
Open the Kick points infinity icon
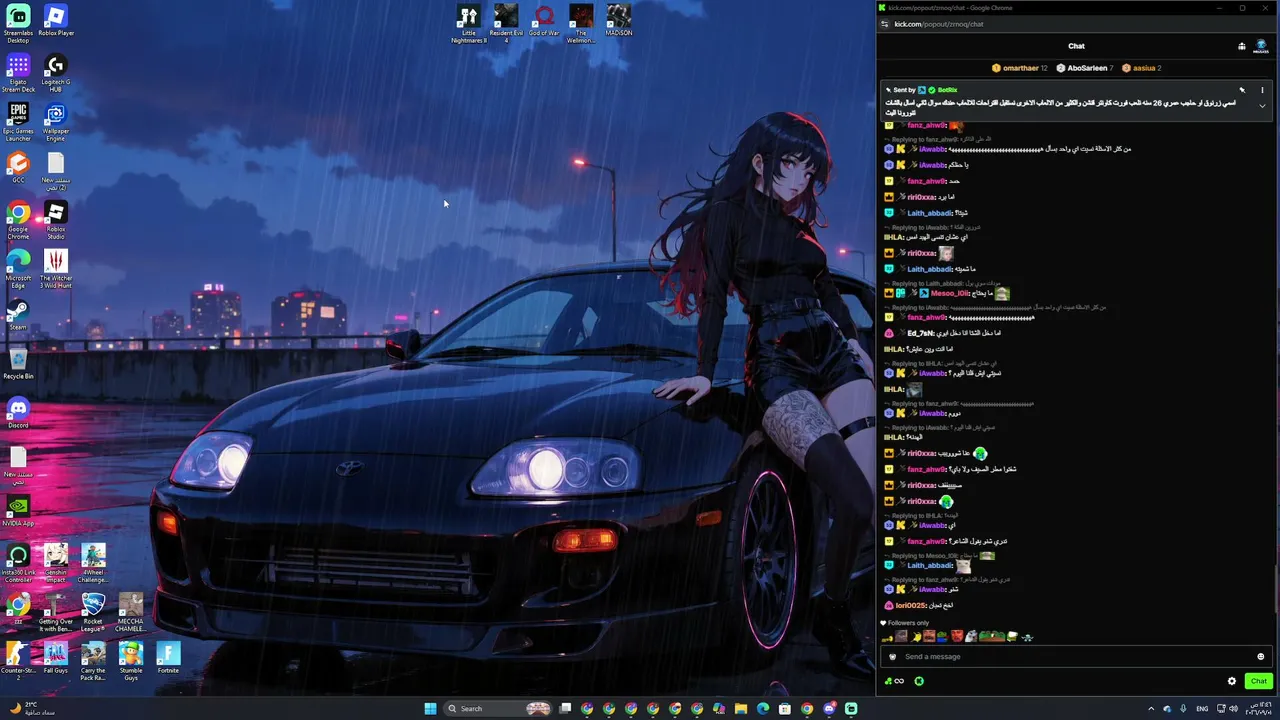(x=895, y=681)
